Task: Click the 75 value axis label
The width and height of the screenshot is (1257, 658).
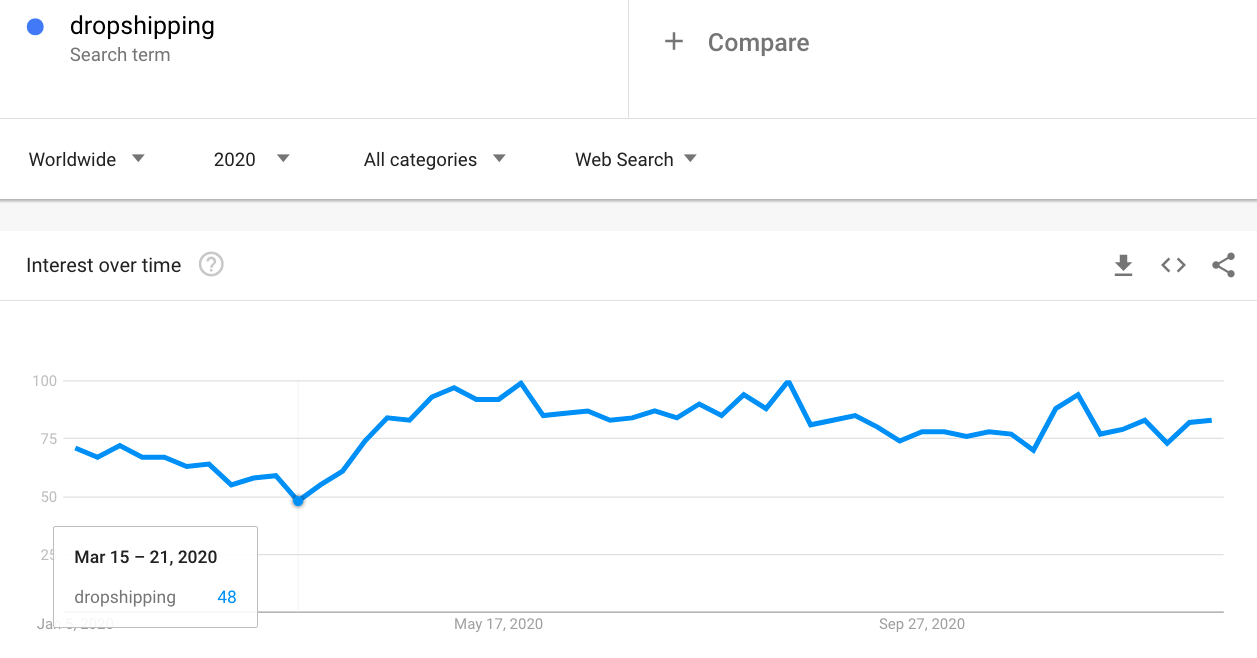Action: point(48,439)
